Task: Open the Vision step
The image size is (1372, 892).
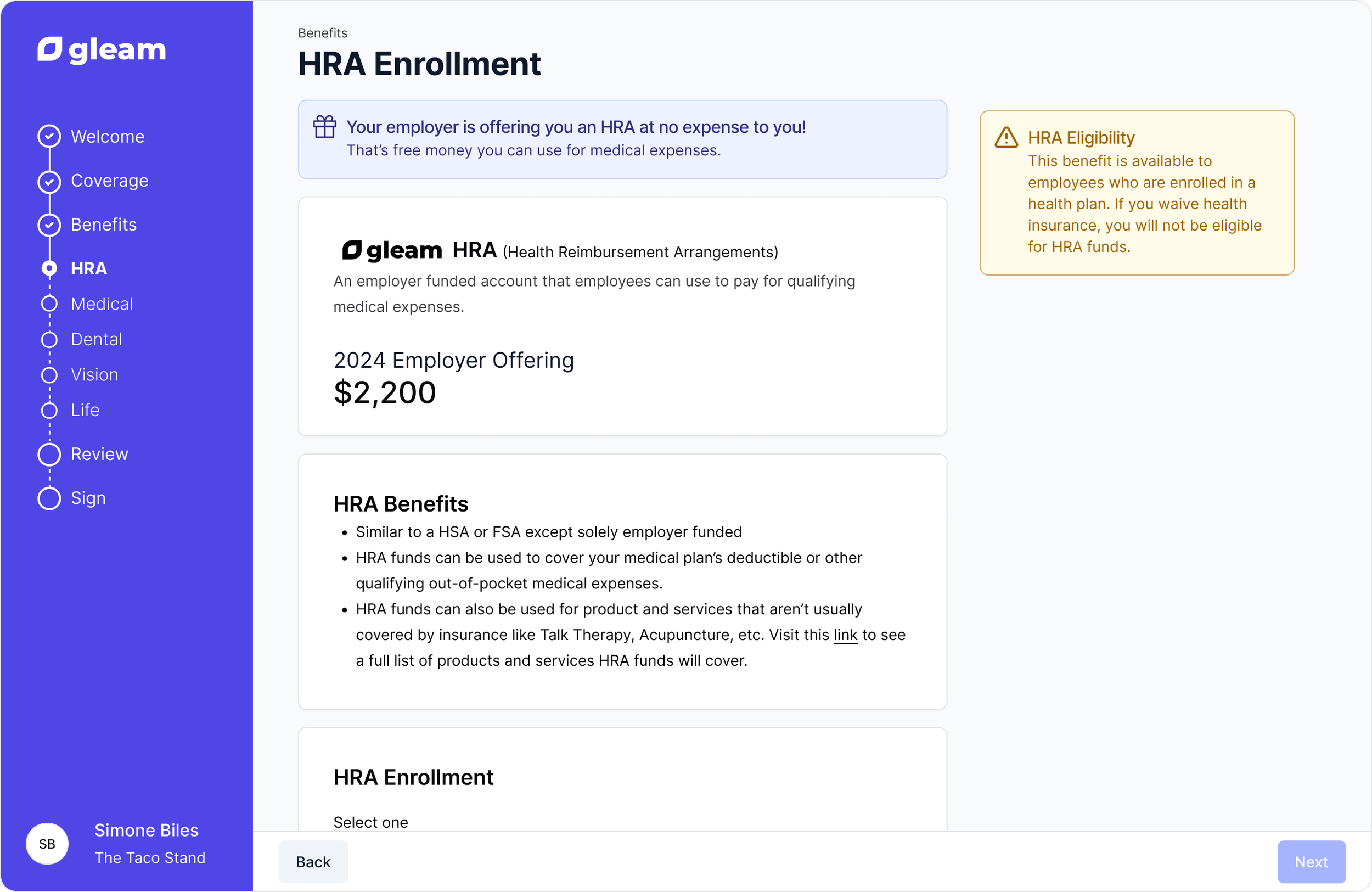Action: click(94, 375)
